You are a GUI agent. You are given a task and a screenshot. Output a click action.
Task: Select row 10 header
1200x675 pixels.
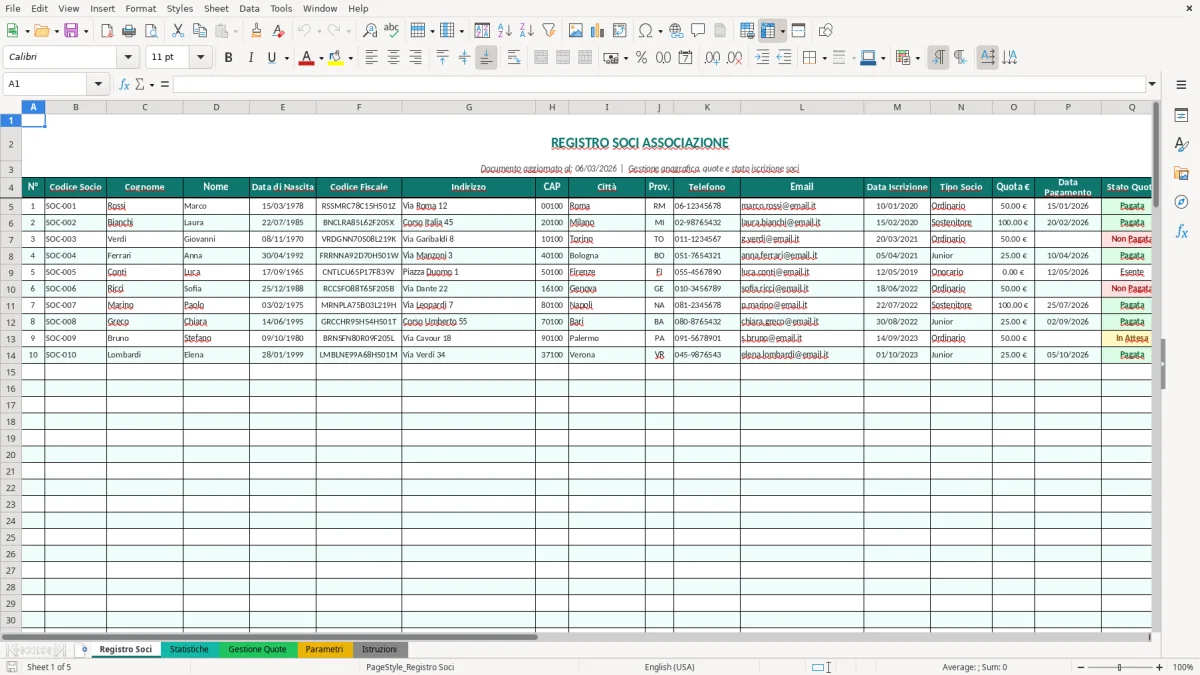(11, 289)
